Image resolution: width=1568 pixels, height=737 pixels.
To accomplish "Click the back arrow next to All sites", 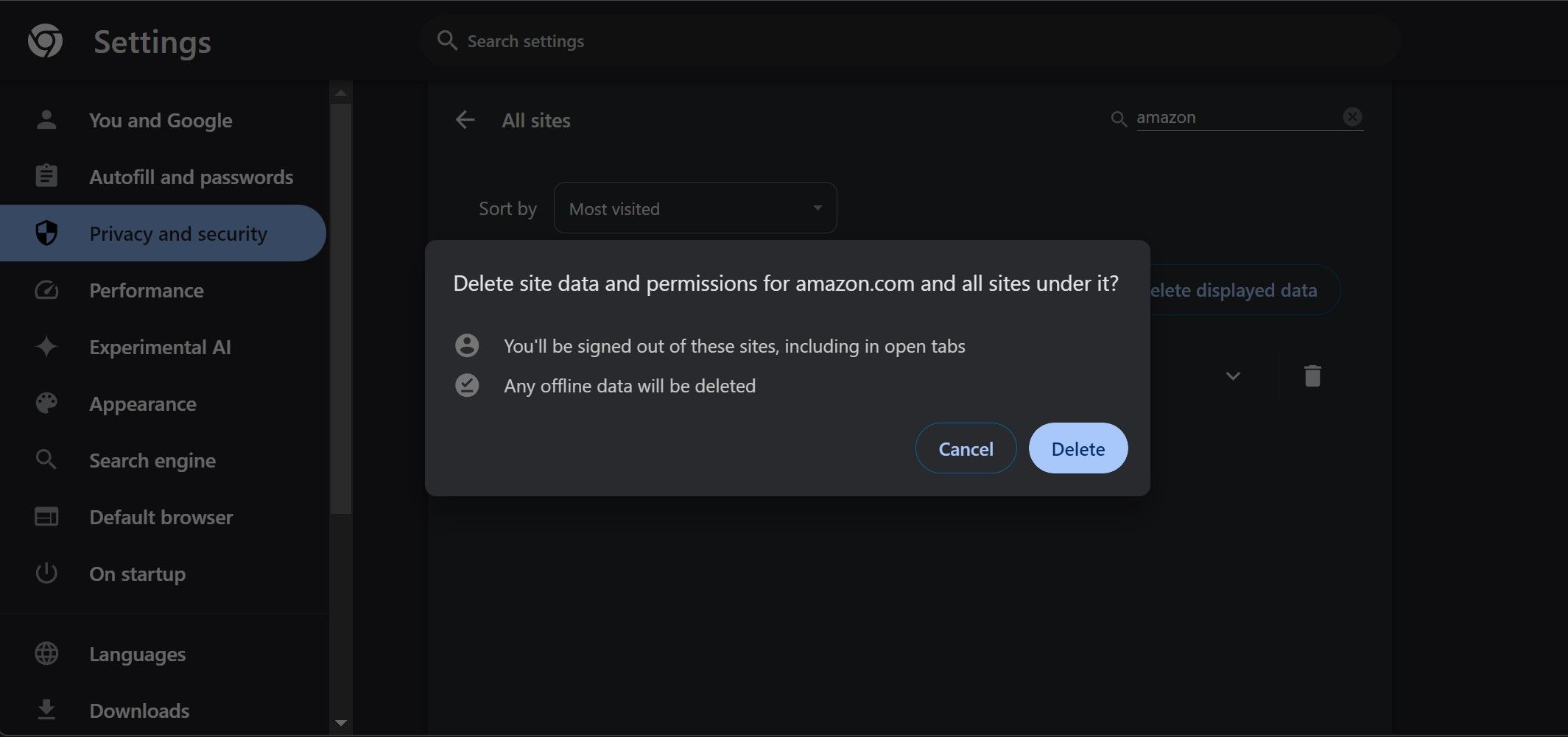I will tap(465, 119).
